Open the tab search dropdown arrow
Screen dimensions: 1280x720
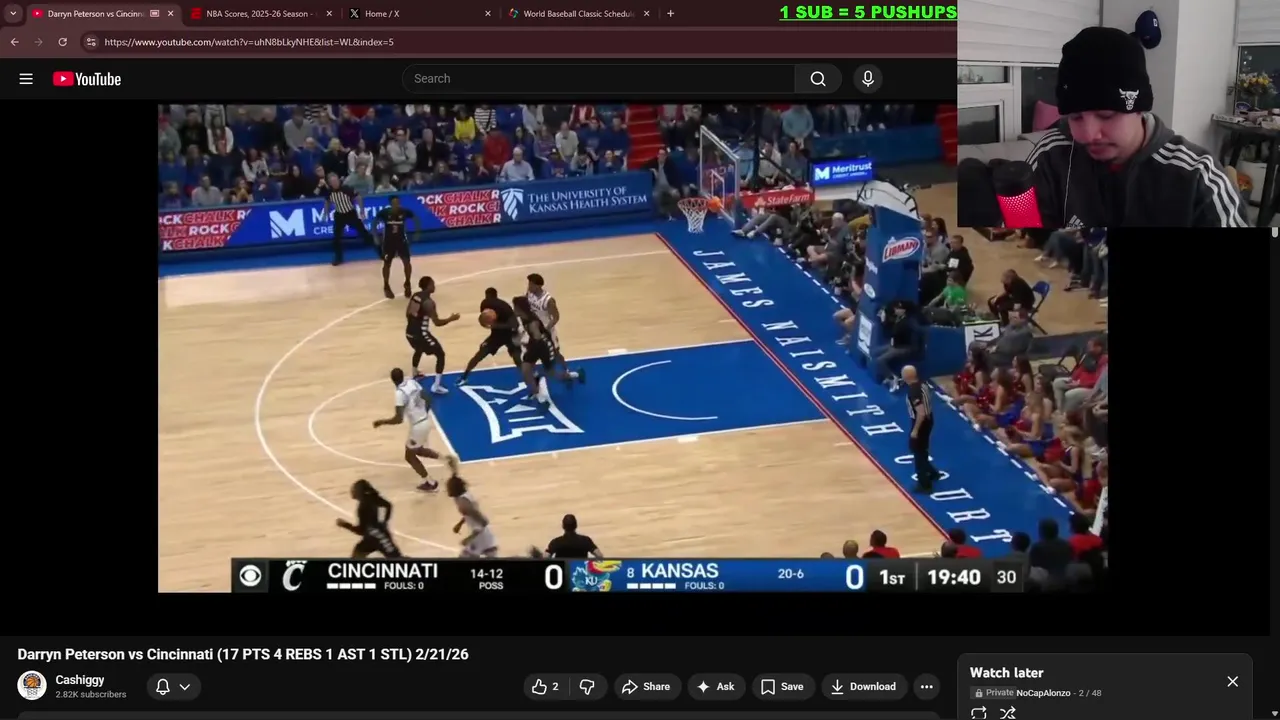13,13
